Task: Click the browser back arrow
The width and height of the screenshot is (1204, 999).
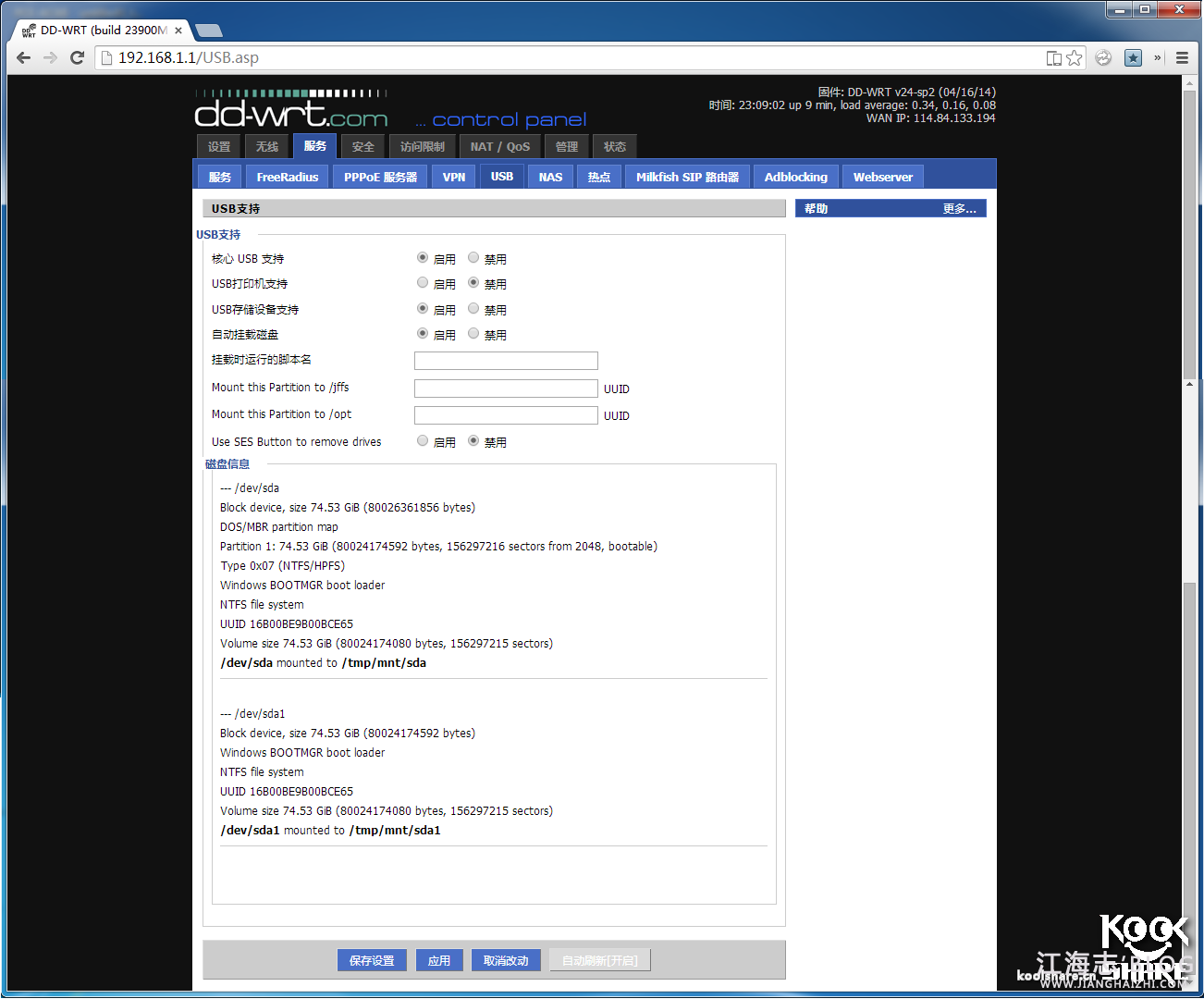Action: 24,57
